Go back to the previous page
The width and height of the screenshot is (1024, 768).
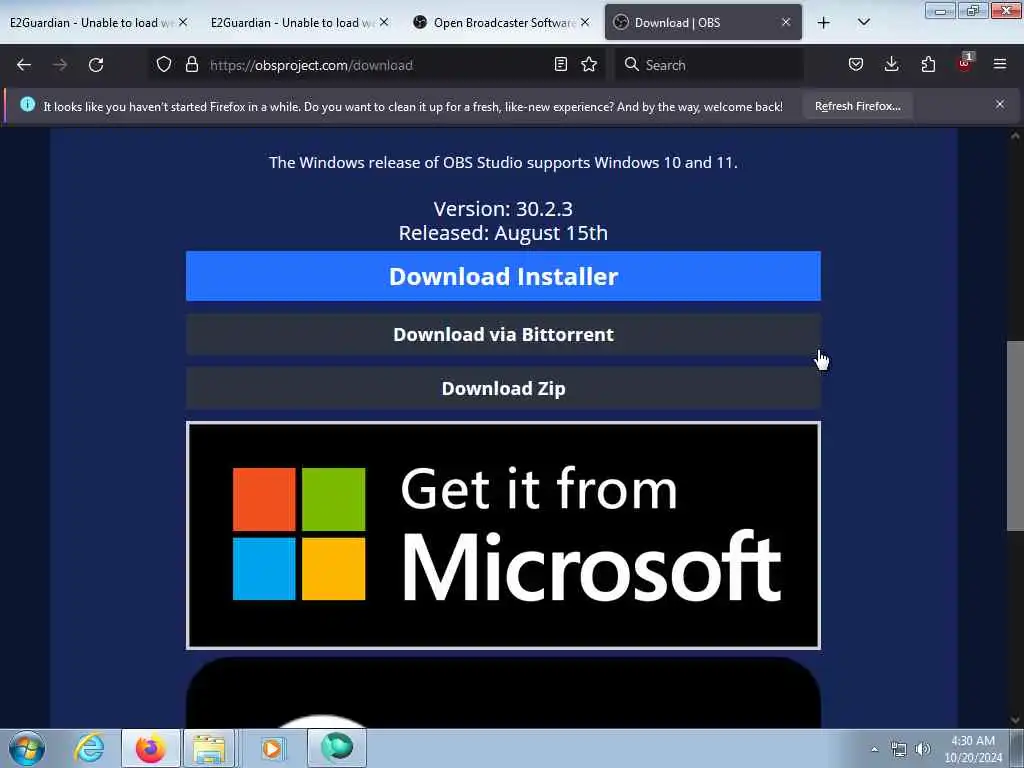point(24,65)
